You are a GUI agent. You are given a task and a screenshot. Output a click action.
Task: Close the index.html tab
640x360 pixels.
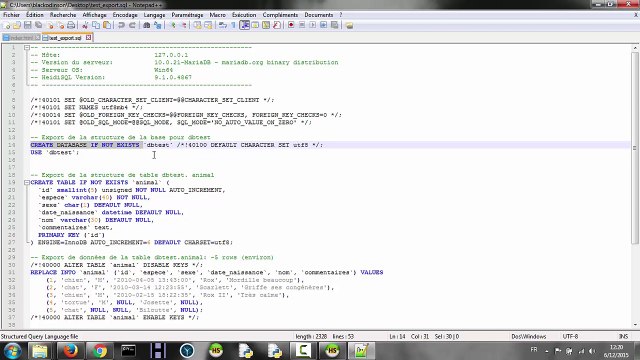[37, 38]
